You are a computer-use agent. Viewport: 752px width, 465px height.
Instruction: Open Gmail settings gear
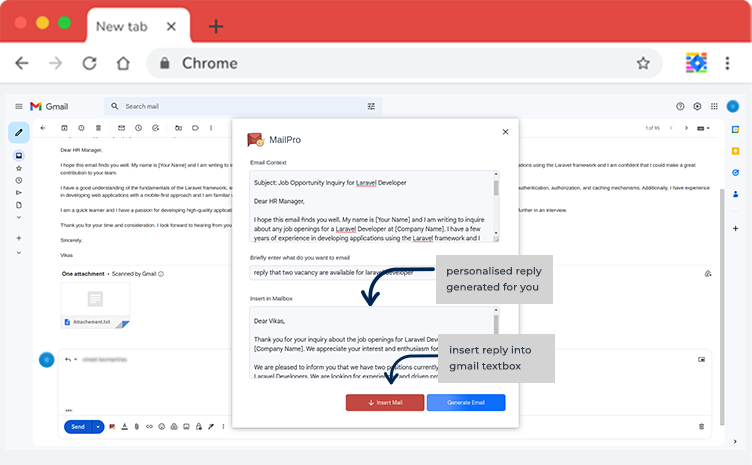pos(697,106)
